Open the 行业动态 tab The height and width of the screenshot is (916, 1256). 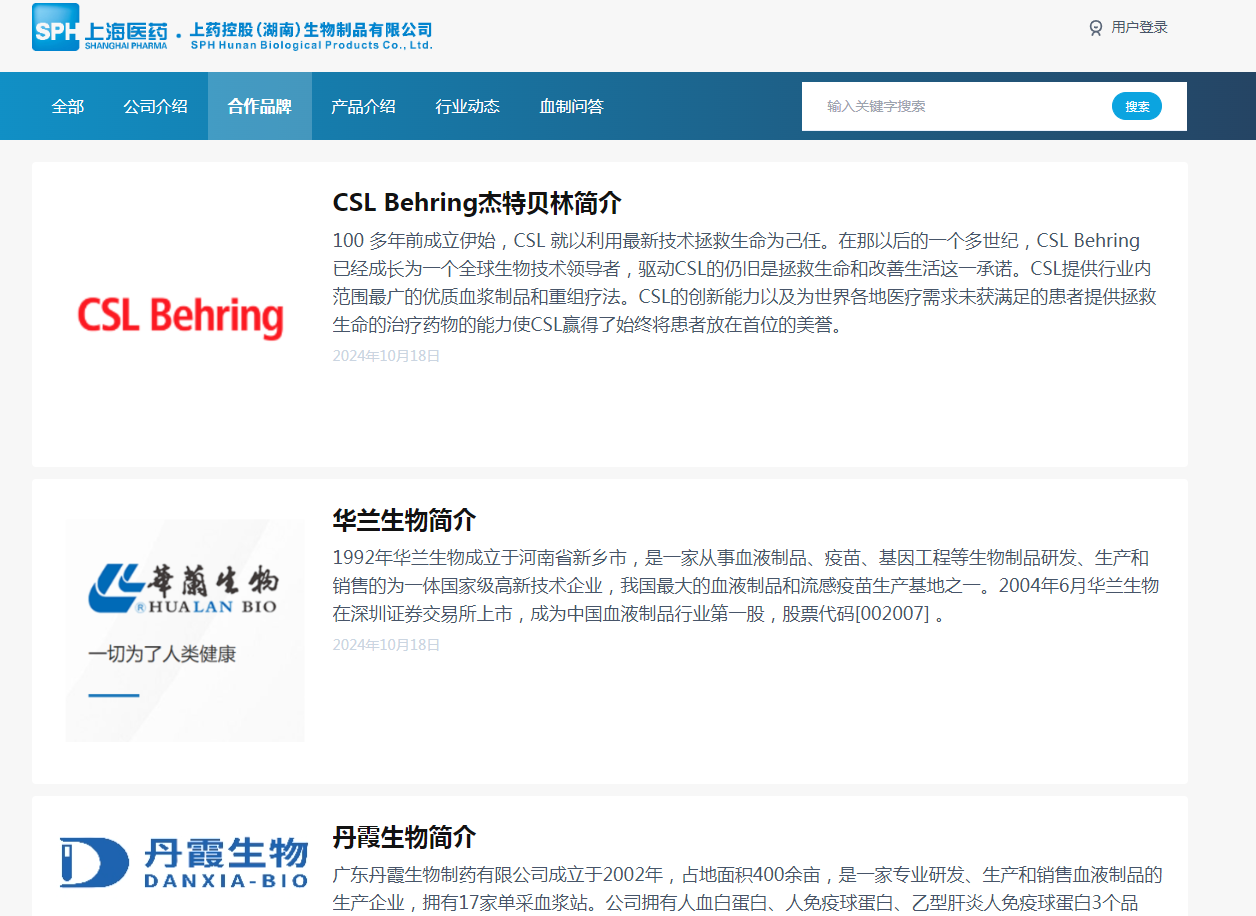(468, 106)
